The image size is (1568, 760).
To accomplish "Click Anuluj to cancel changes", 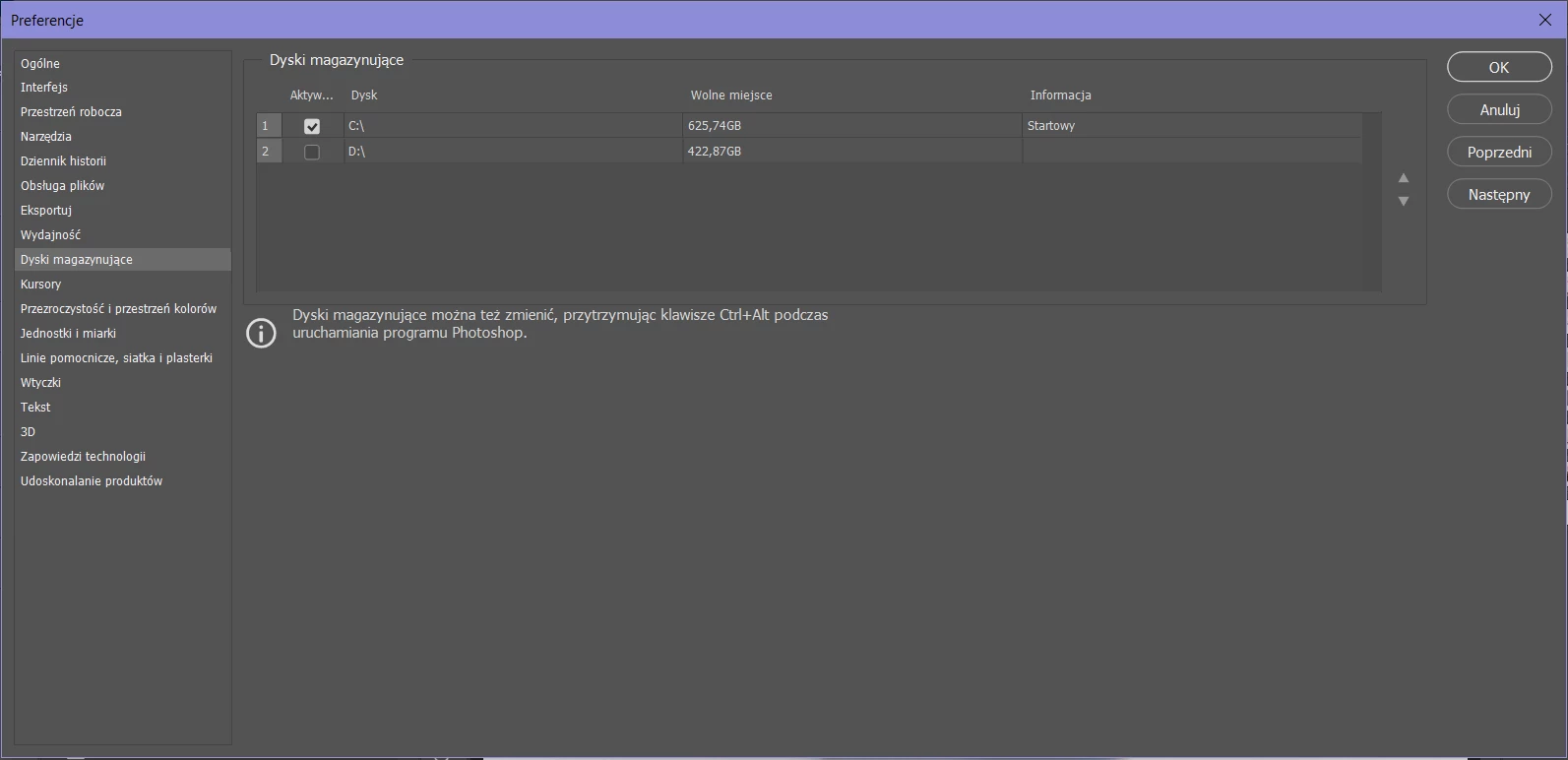I will tap(1499, 109).
